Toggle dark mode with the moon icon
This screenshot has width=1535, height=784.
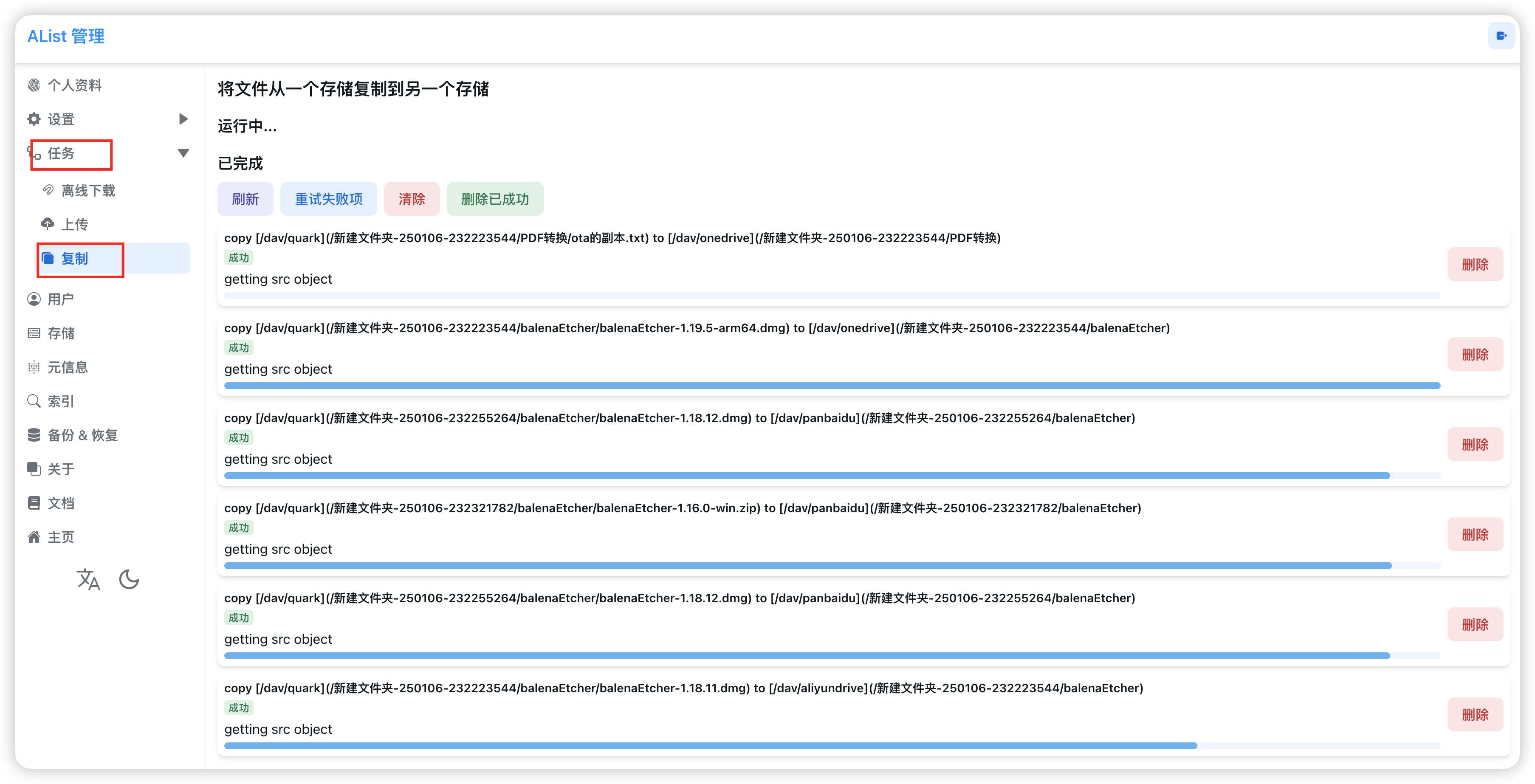(x=129, y=579)
